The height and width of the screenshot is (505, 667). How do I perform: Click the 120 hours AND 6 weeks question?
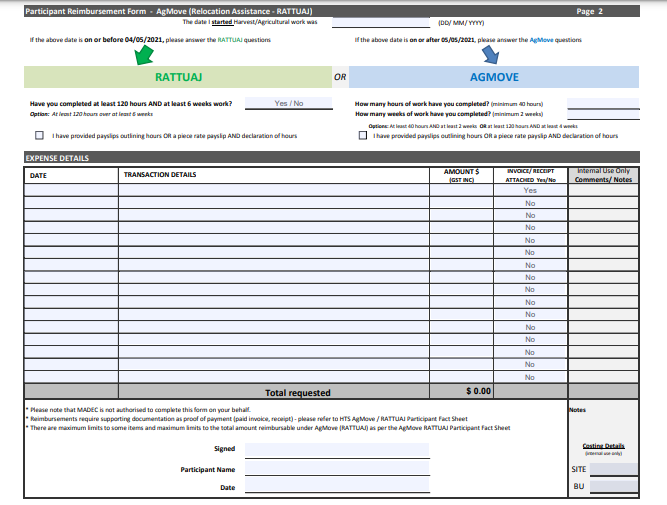131,103
